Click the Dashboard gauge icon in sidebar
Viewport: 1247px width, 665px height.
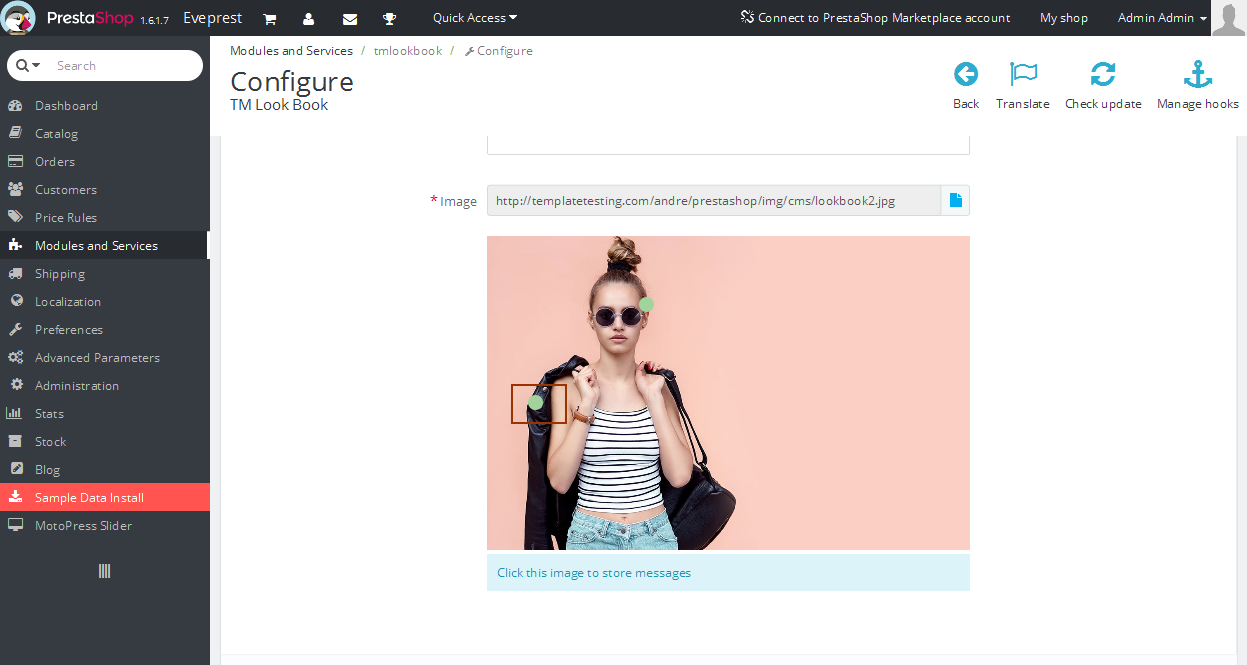15,105
